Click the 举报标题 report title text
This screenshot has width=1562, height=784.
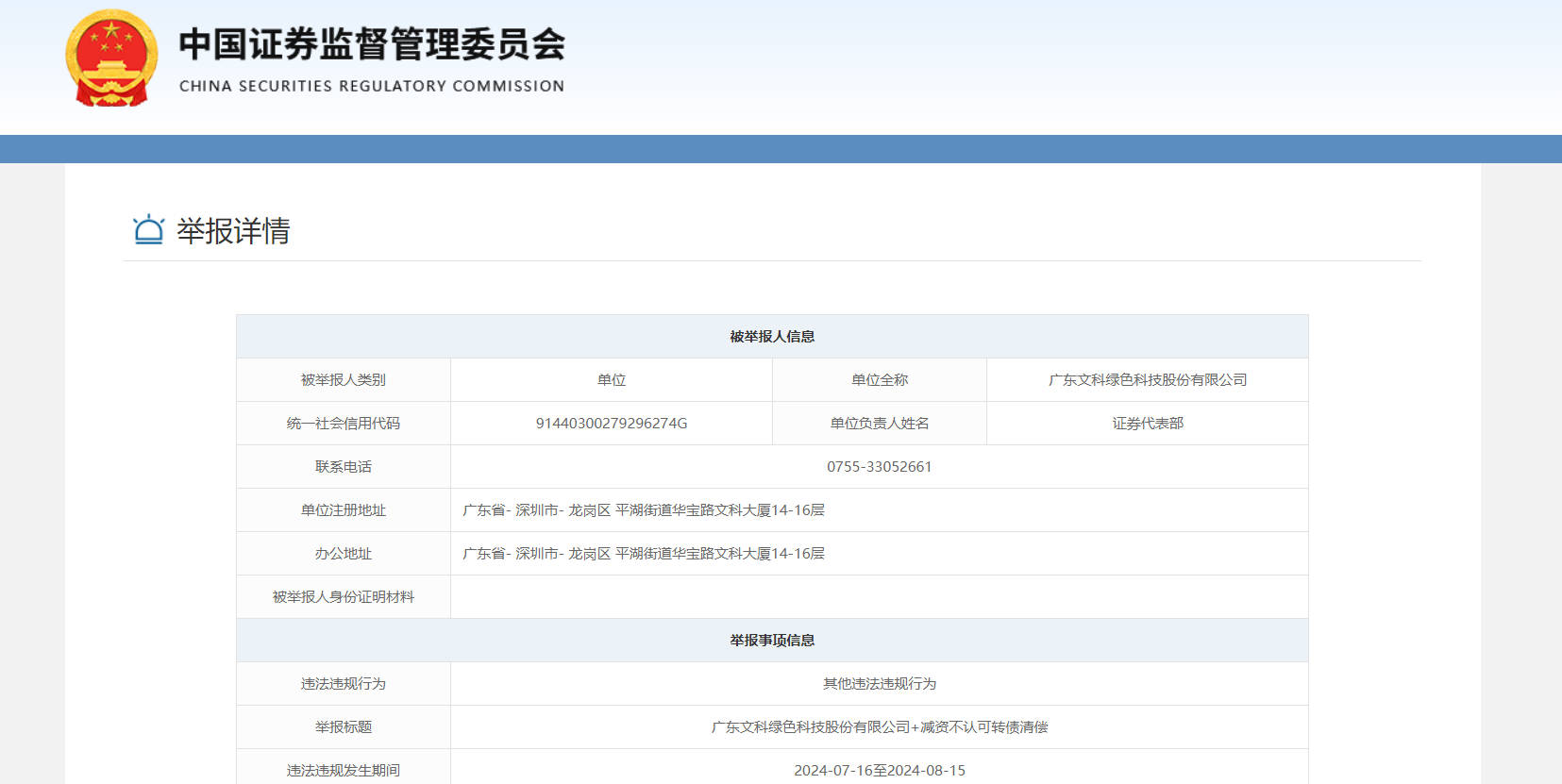[x=879, y=727]
